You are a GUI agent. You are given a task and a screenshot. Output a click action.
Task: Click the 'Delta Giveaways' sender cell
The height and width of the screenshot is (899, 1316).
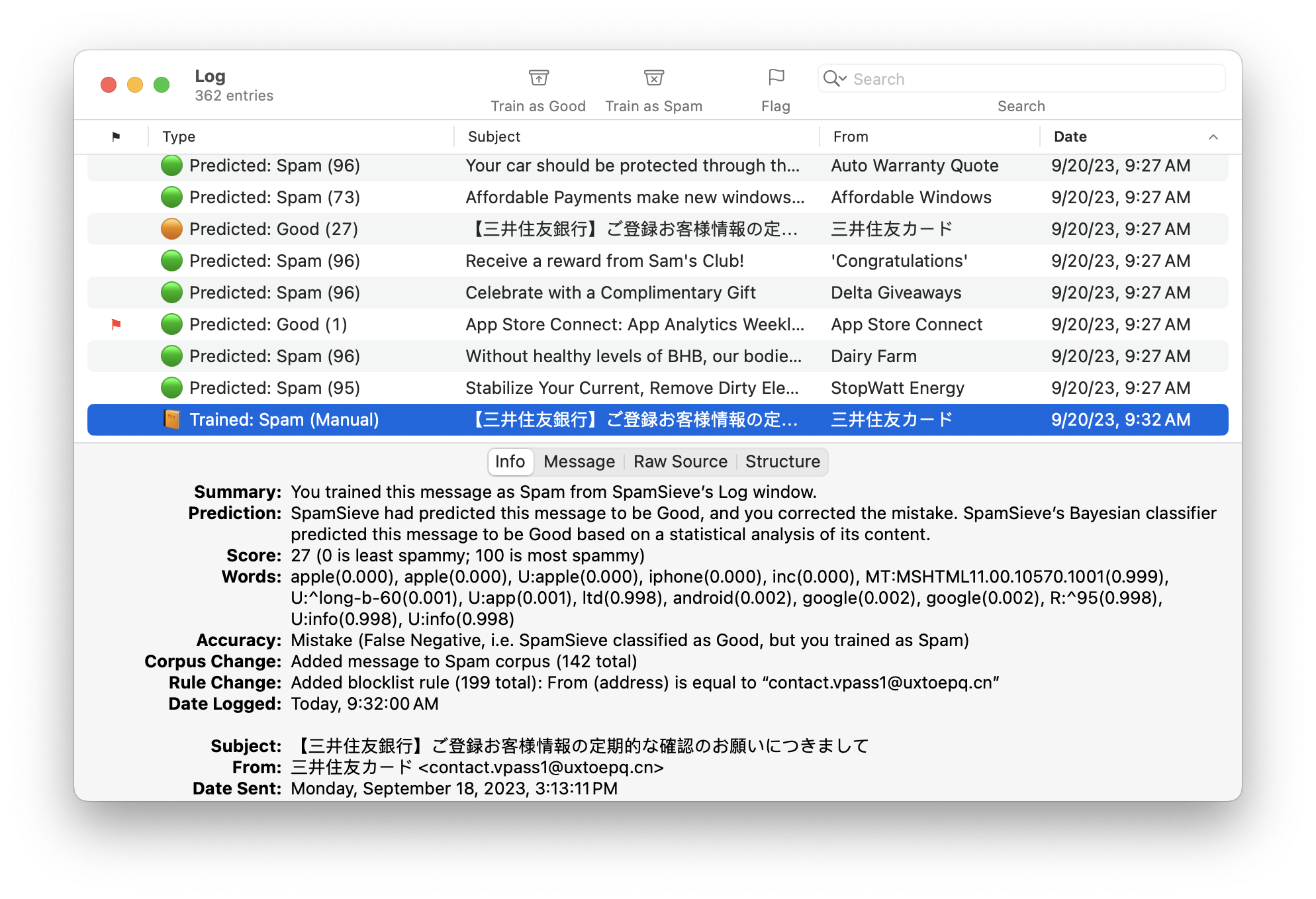[896, 293]
